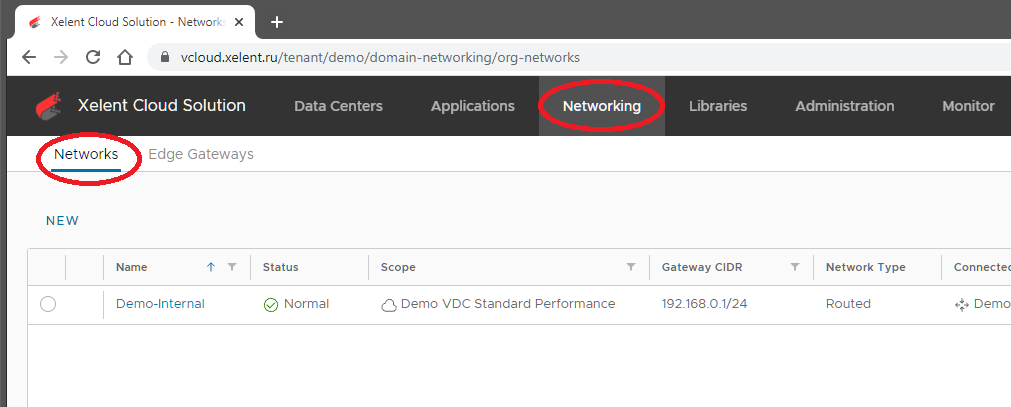
Task: Click the padlock site security icon
Action: [164, 57]
